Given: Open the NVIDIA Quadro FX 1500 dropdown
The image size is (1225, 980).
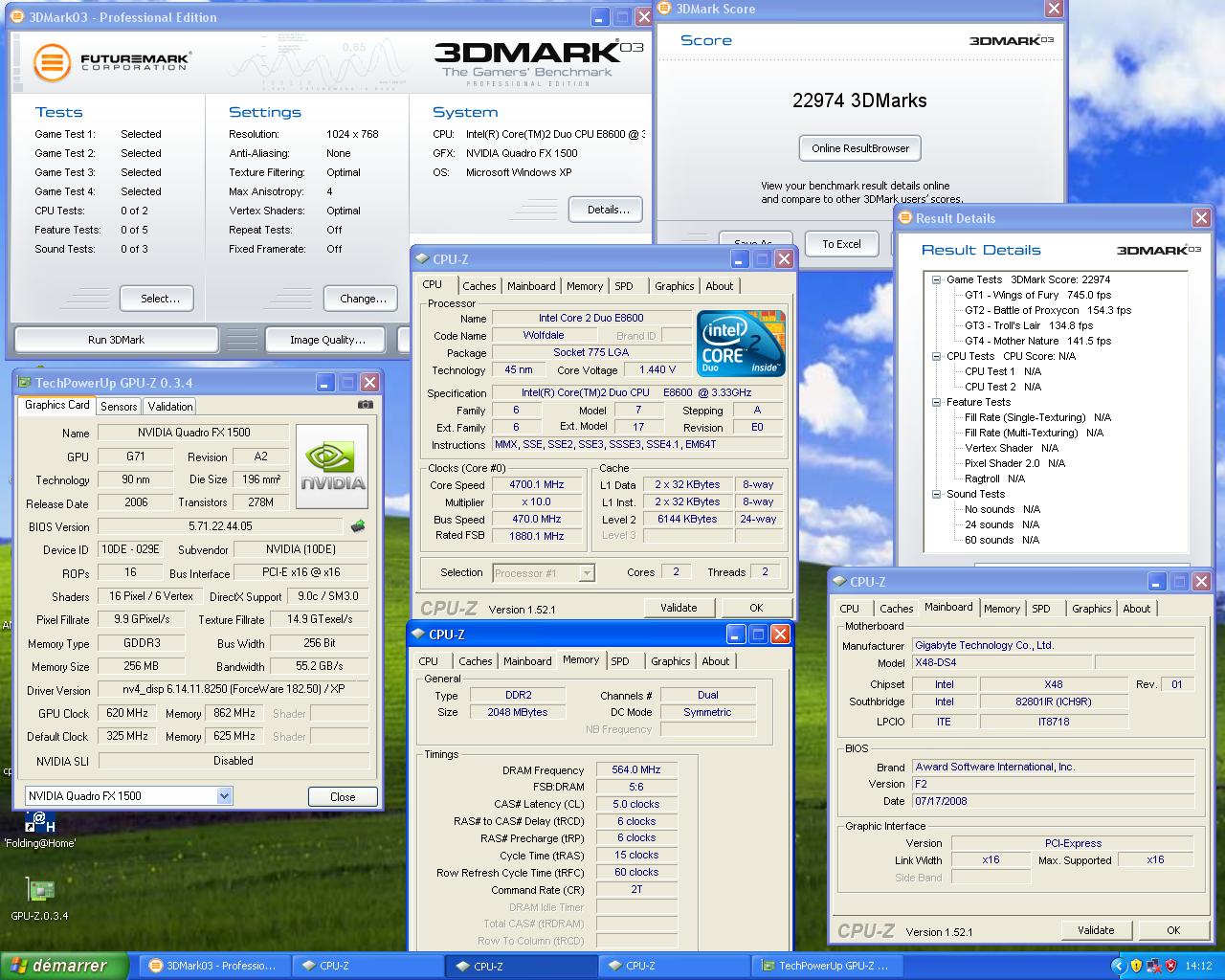Looking at the screenshot, I should coord(224,795).
